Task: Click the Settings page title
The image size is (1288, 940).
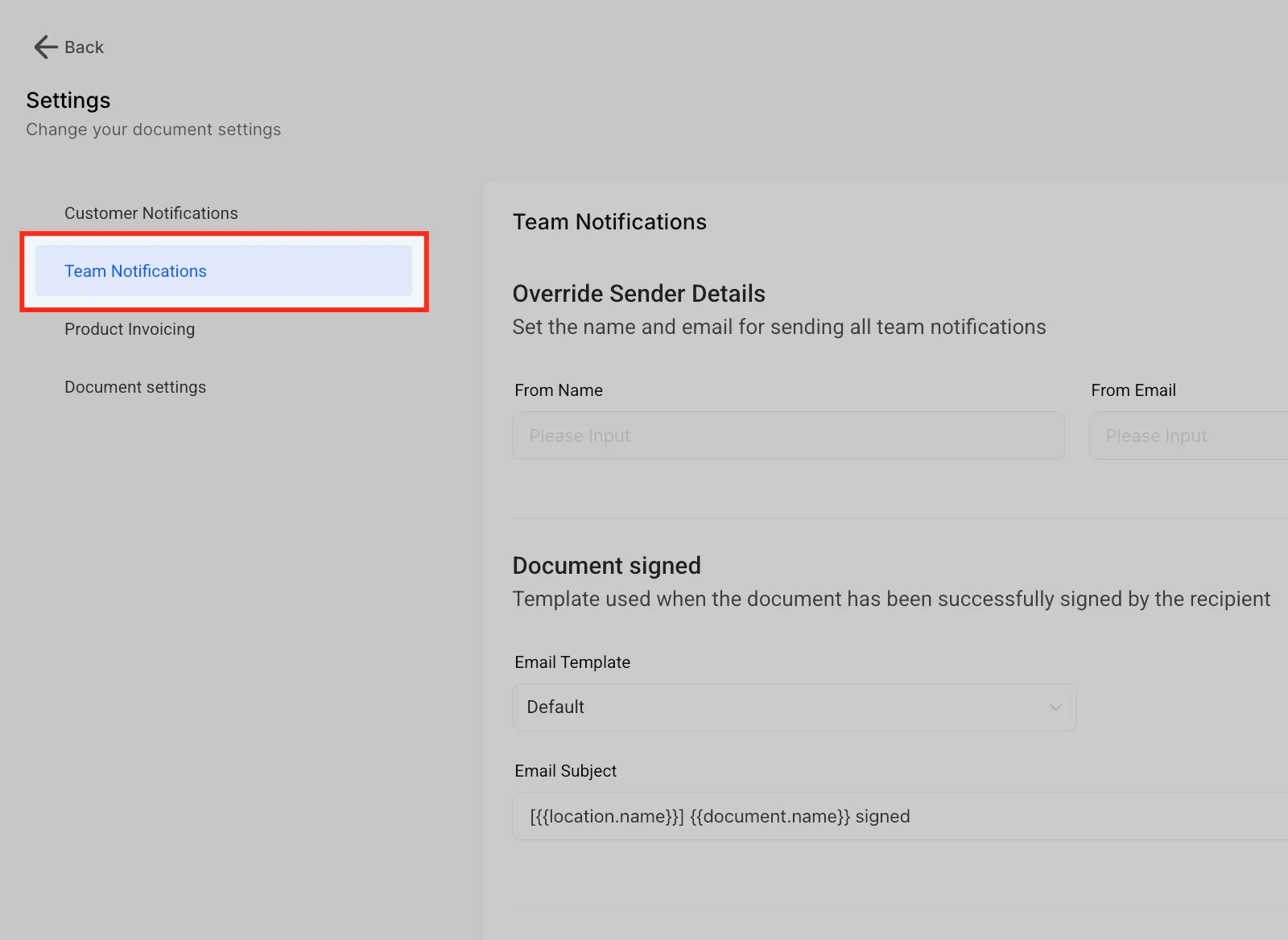Action: 68,101
